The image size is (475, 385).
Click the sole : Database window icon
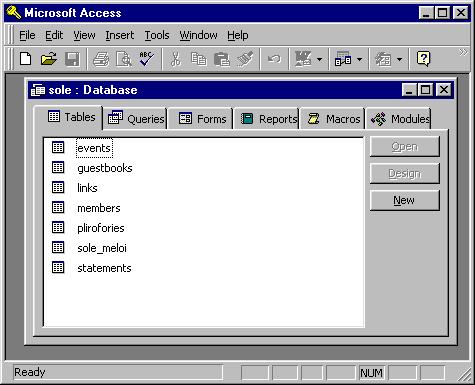(x=38, y=90)
